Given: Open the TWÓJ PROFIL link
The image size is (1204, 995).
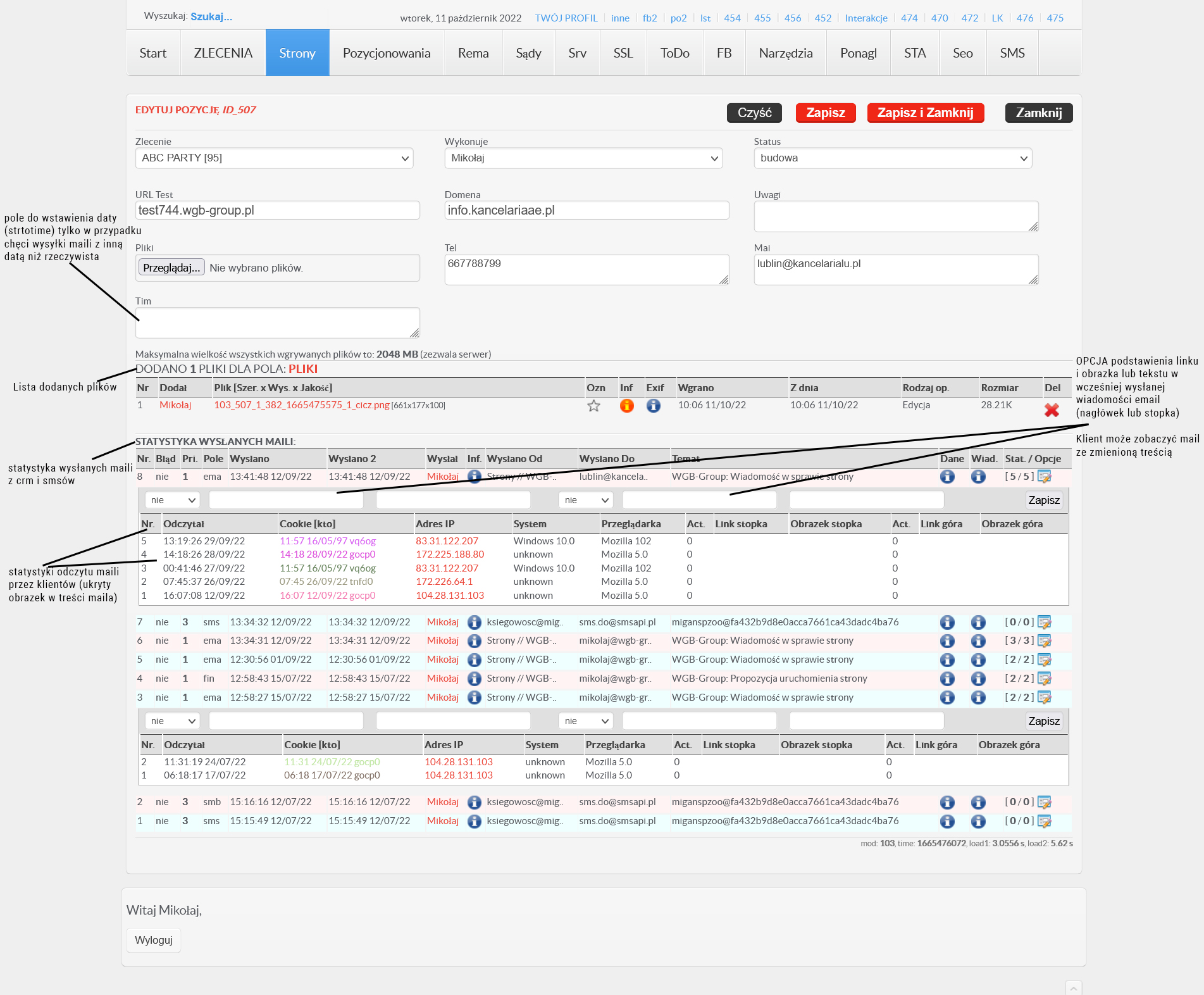Looking at the screenshot, I should pyautogui.click(x=566, y=18).
